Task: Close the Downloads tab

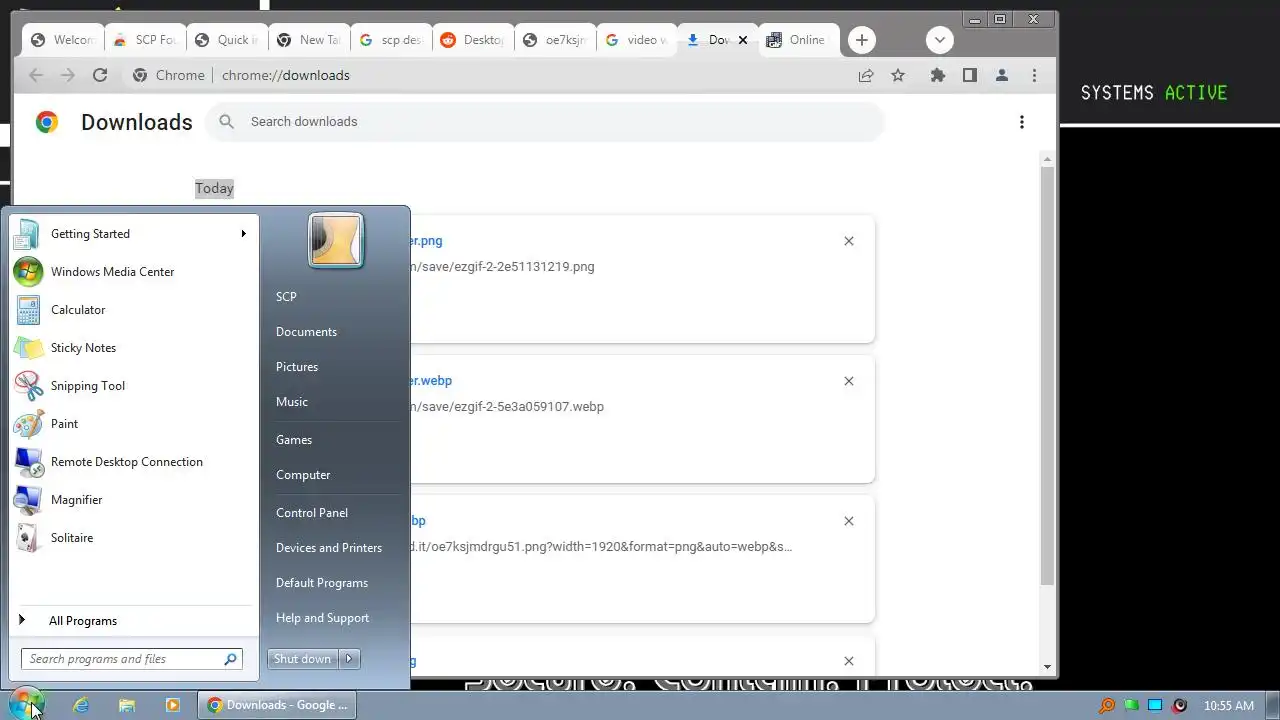Action: 742,40
